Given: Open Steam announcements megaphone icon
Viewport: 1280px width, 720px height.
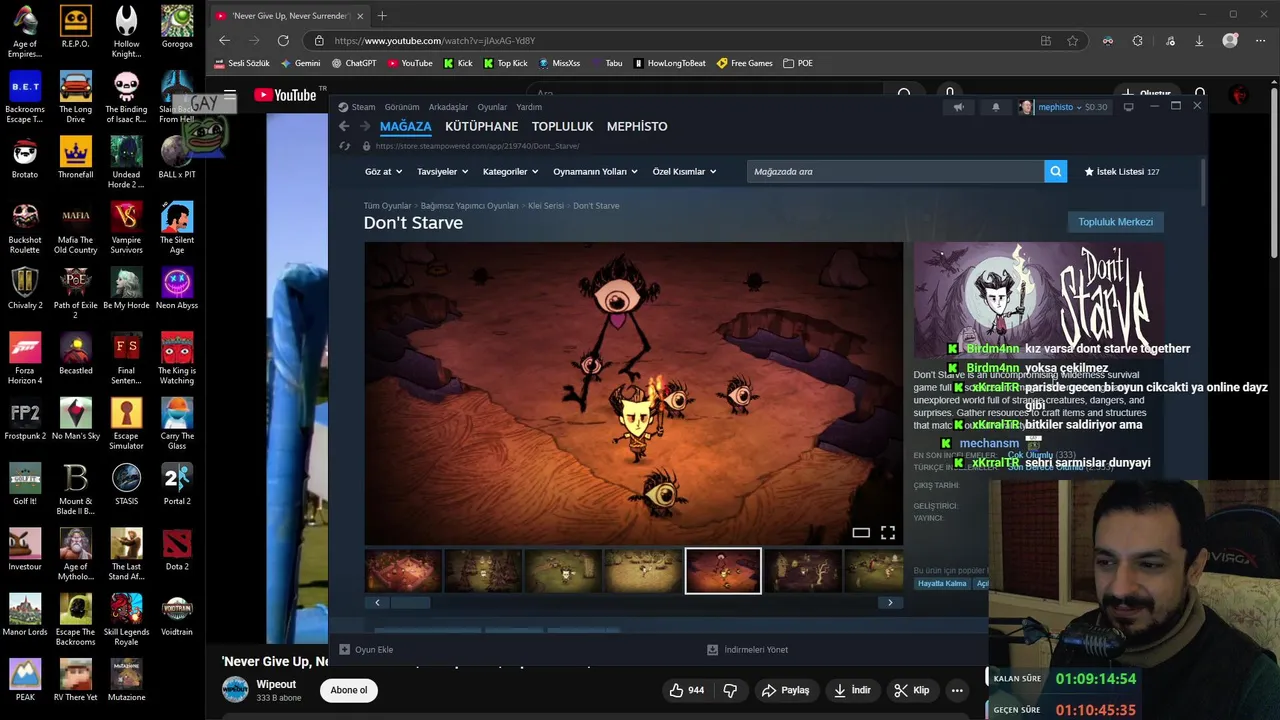Looking at the screenshot, I should [958, 107].
